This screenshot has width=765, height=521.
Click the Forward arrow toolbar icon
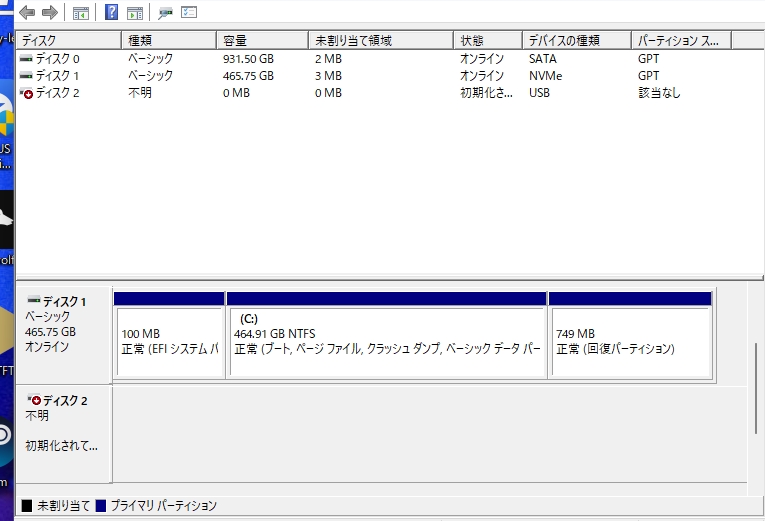50,12
